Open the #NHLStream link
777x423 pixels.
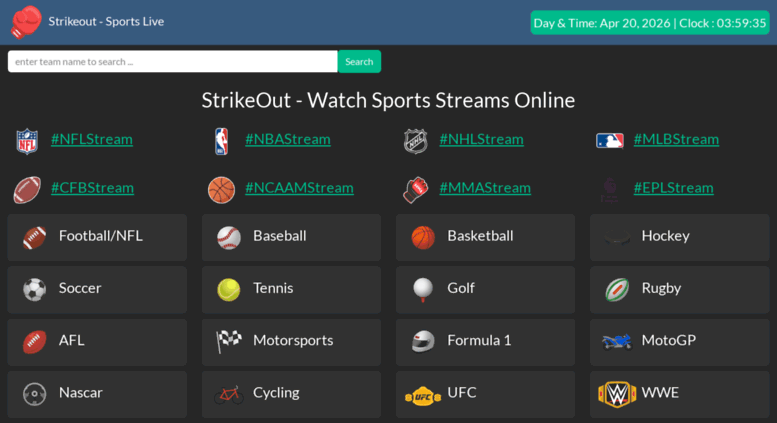tap(481, 139)
